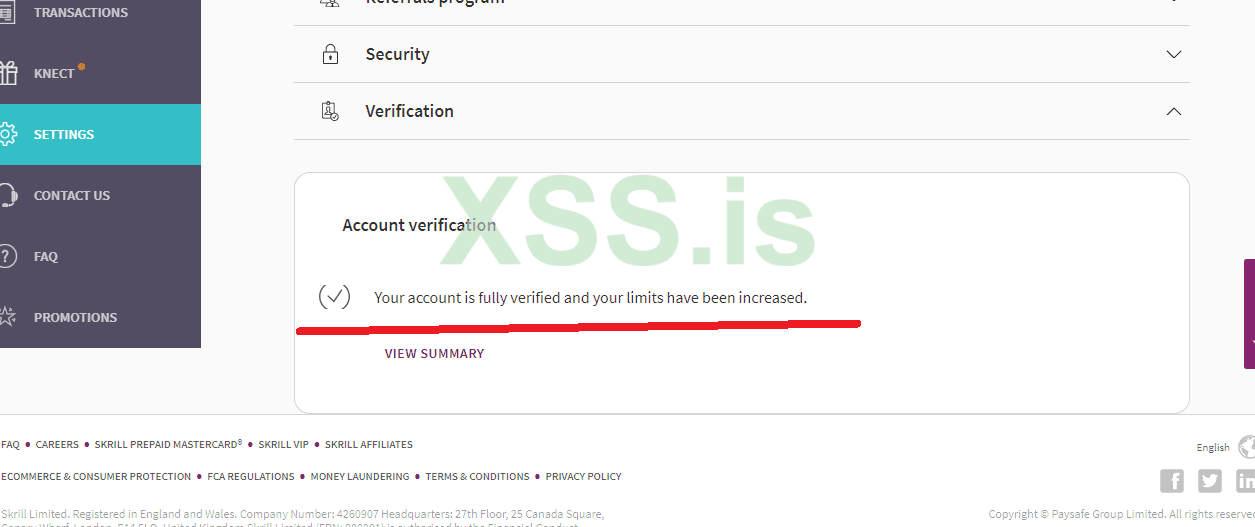
Task: Open Skrill's Facebook page icon
Action: pyautogui.click(x=1172, y=481)
